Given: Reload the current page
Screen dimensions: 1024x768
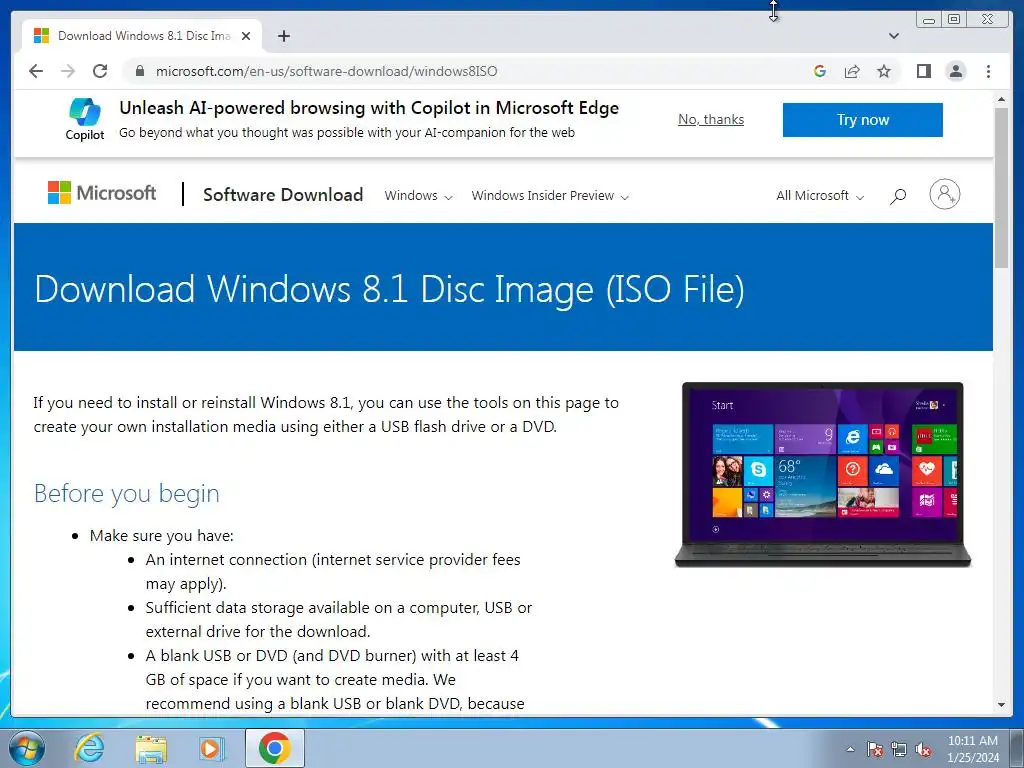Looking at the screenshot, I should (100, 71).
